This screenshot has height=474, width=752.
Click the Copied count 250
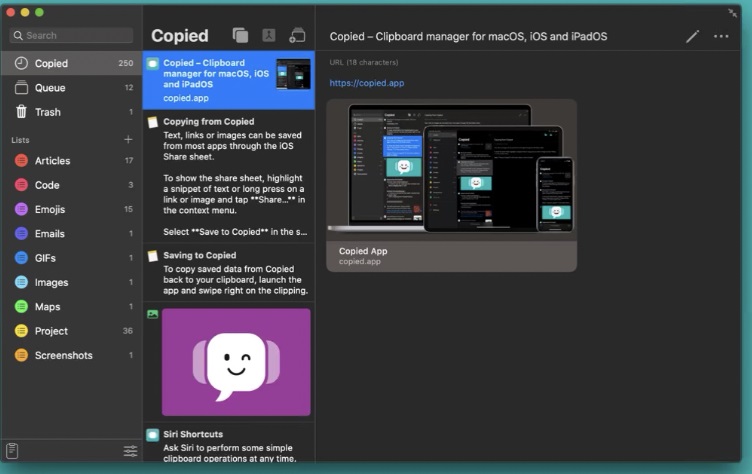tap(126, 63)
